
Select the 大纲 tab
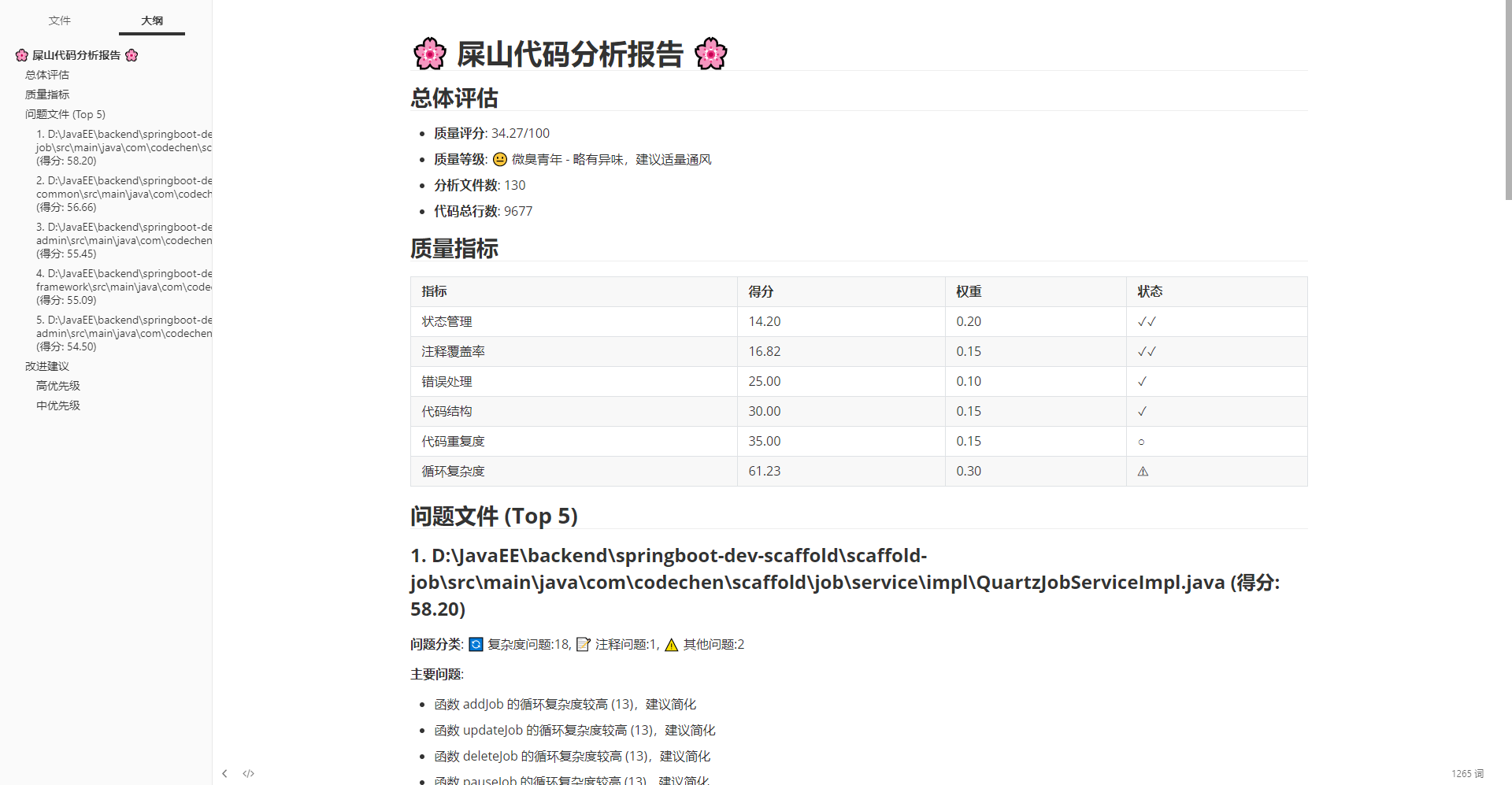click(x=152, y=20)
